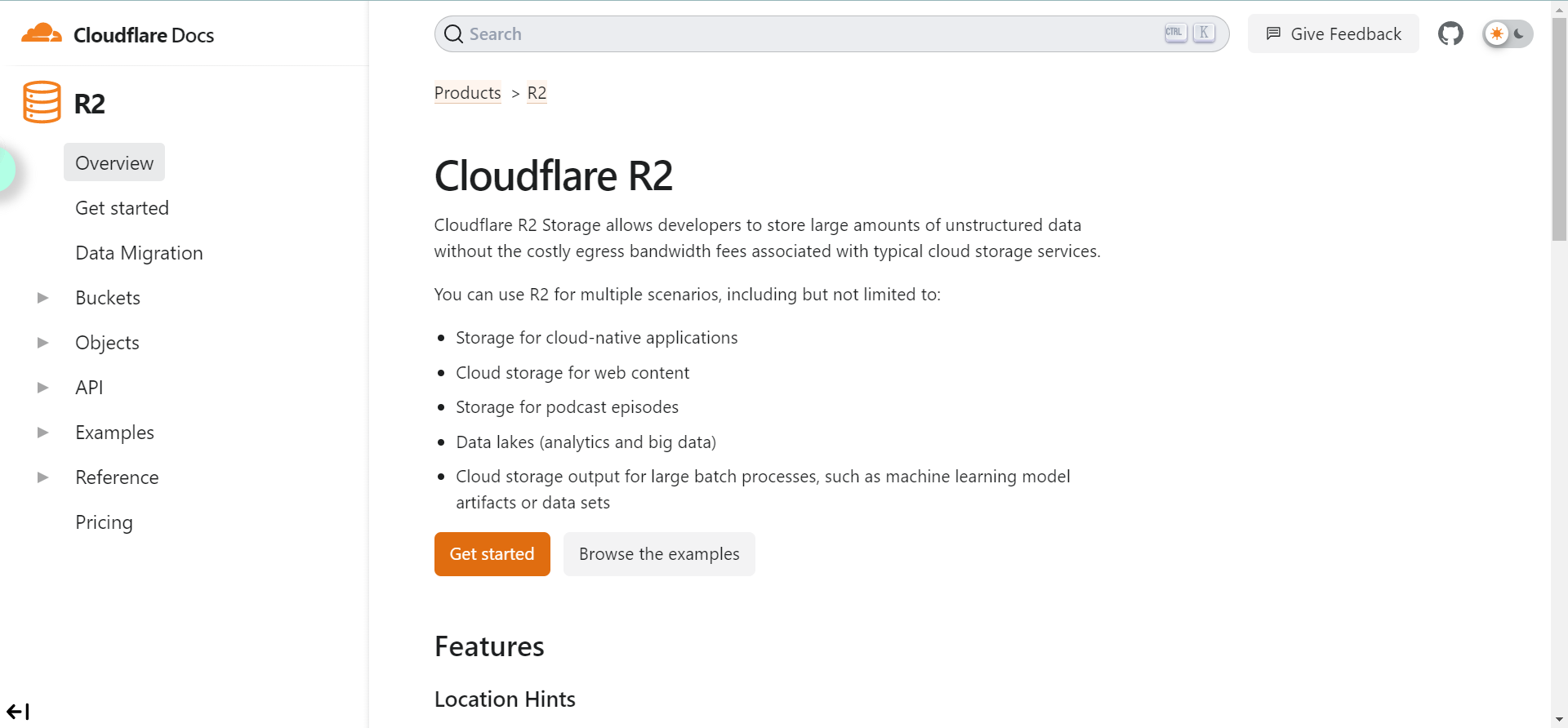Click the search magnifier icon
Viewport: 1568px width, 728px height.
click(454, 34)
